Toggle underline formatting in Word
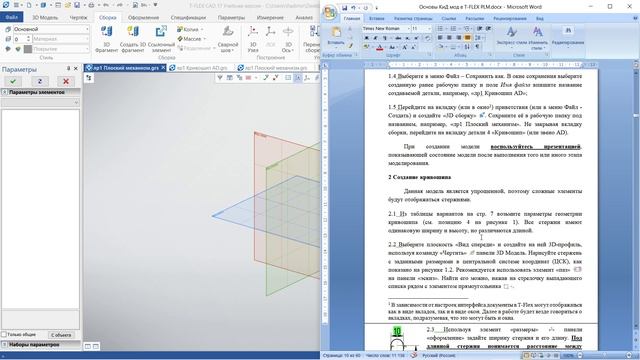This screenshot has height=360, width=640. point(384,38)
